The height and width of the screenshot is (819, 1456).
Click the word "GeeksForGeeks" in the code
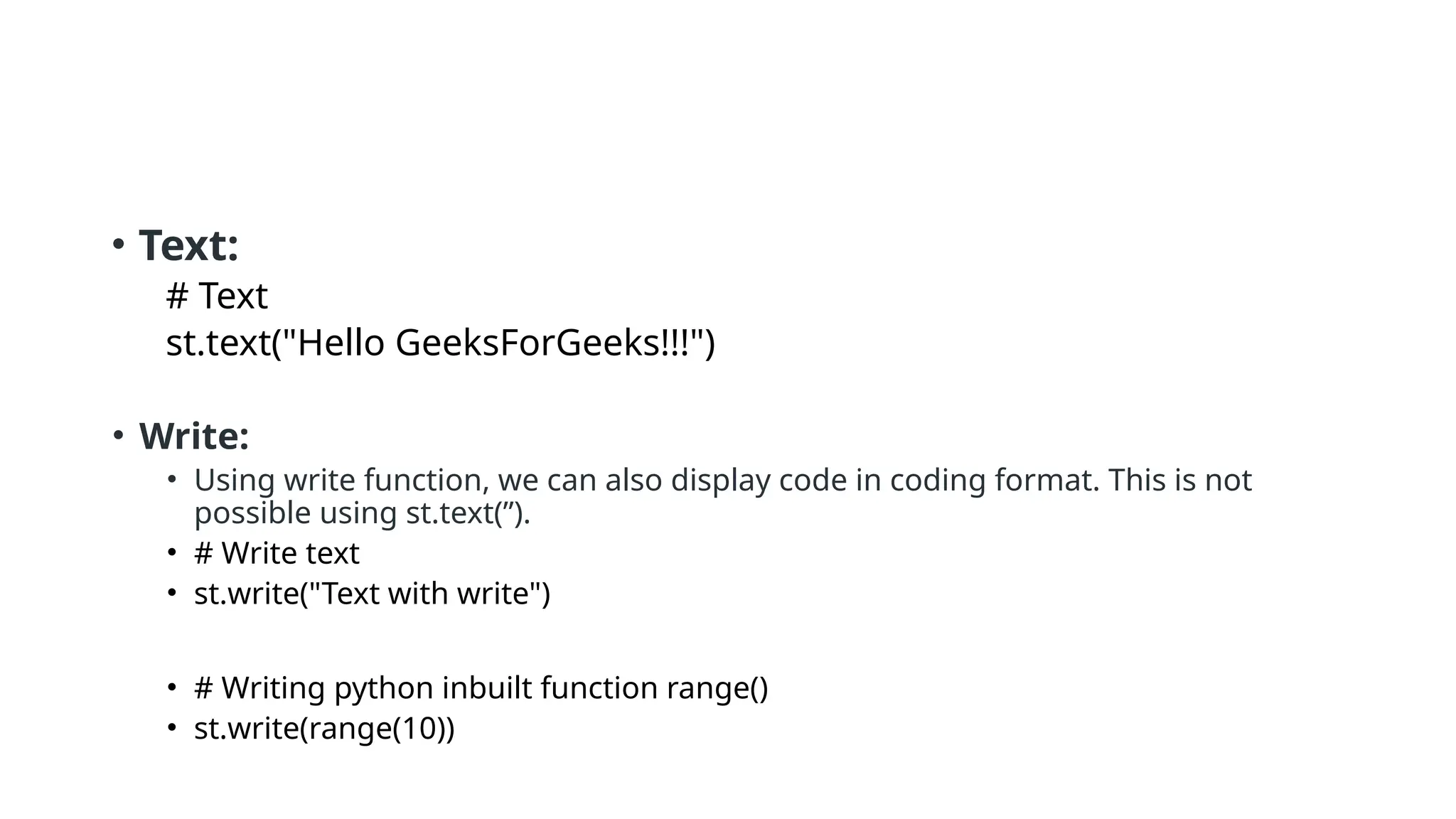point(526,343)
